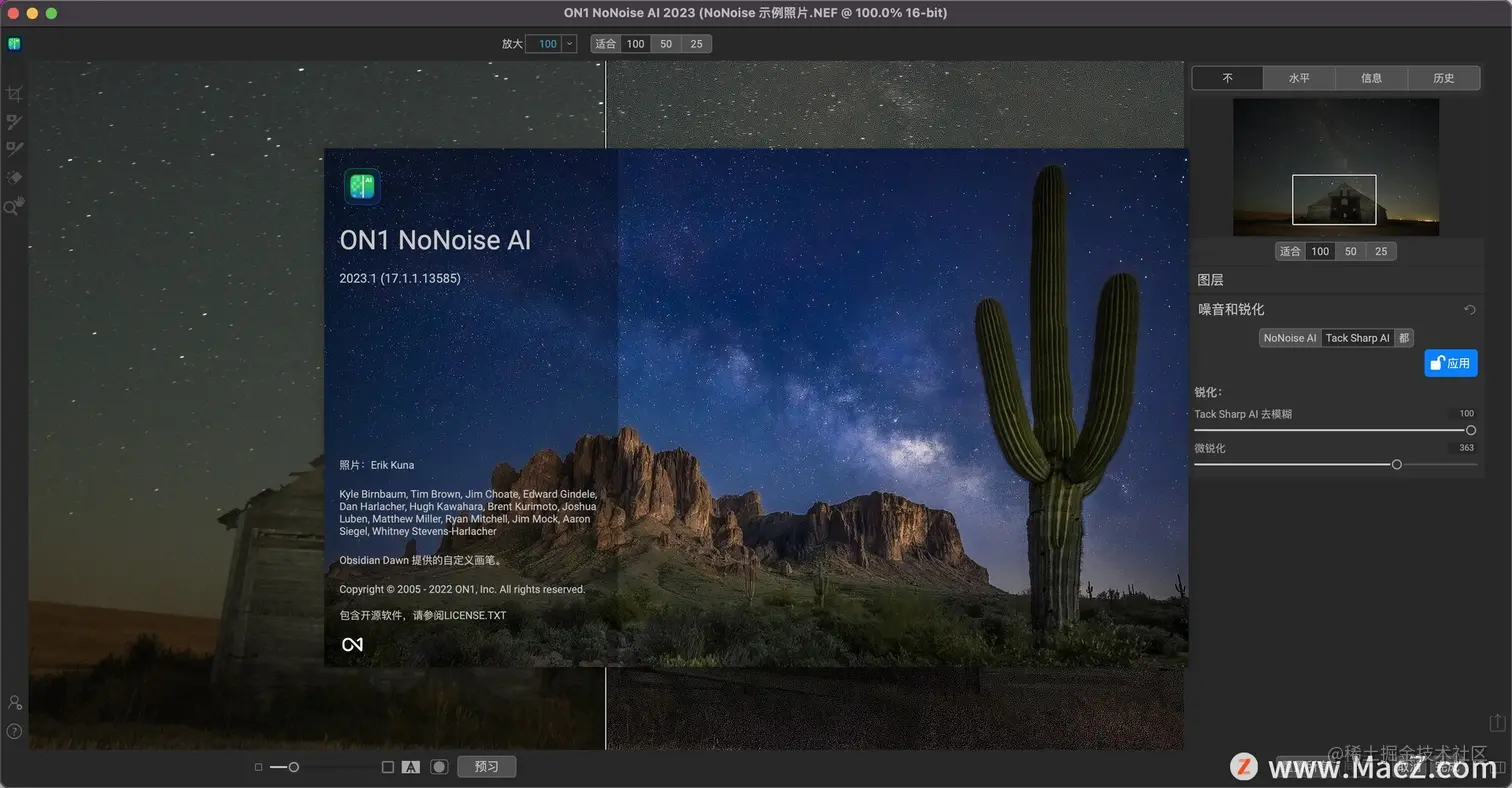The image size is (1512, 788).
Task: Switch to the NoNoise AI mode tab
Action: [1290, 338]
